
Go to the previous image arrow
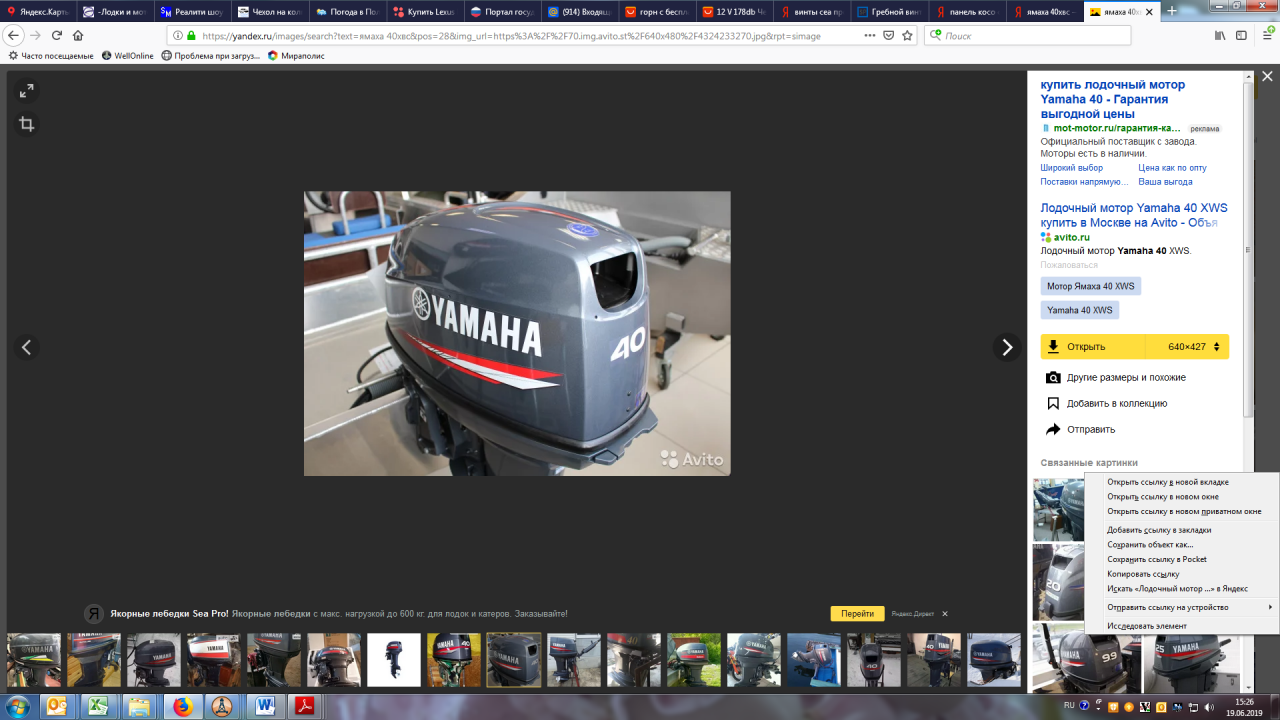27,347
